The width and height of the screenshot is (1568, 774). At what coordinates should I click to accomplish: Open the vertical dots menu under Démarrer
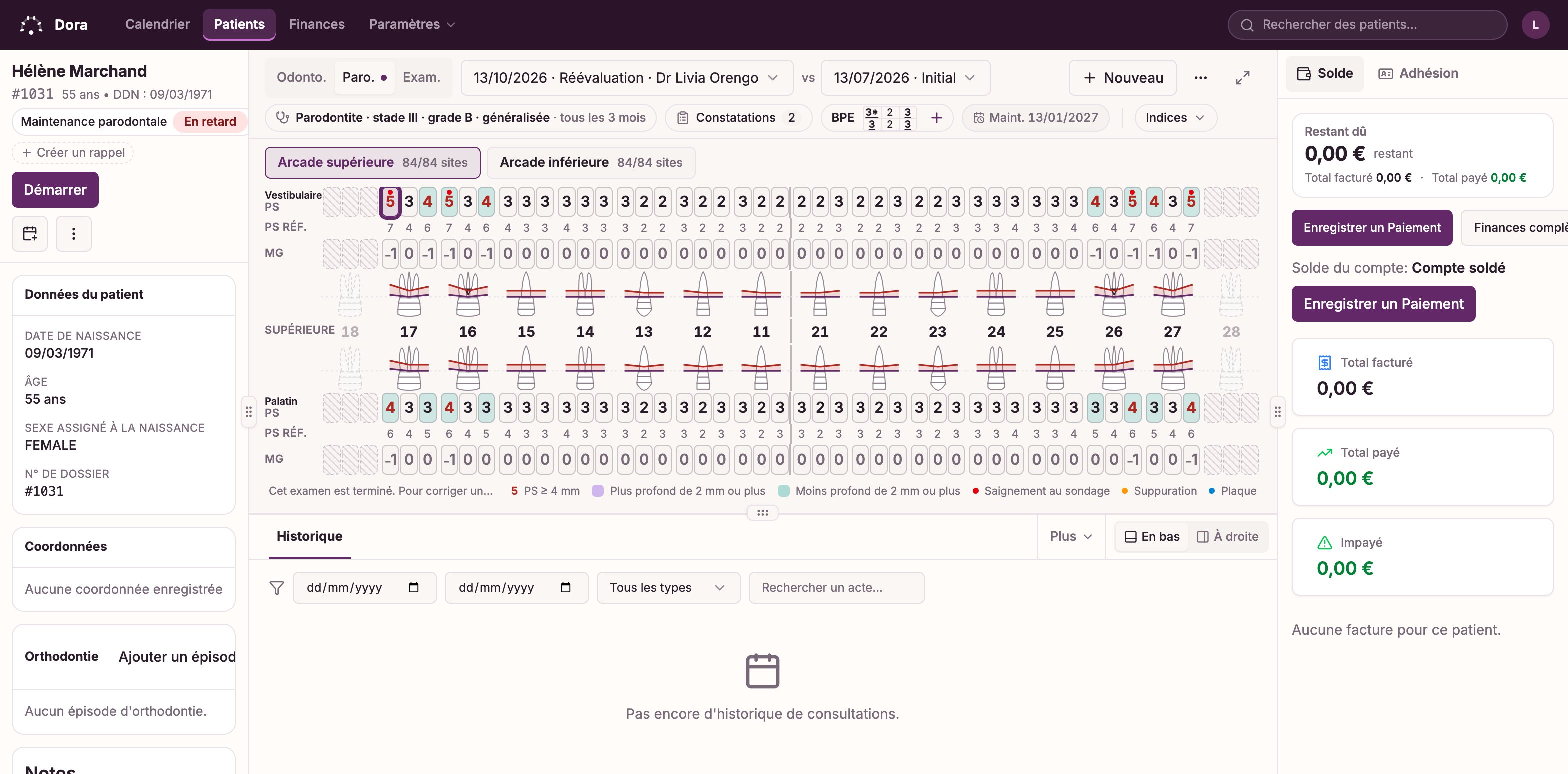point(73,233)
